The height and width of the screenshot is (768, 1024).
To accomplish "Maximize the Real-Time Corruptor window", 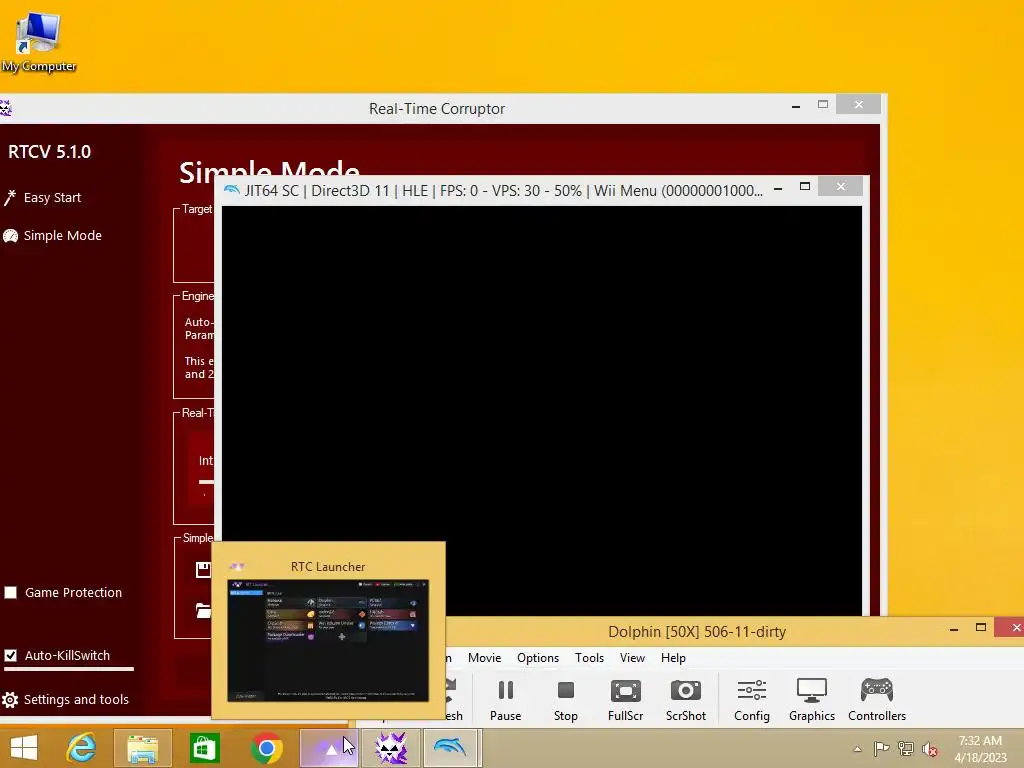I will 823,104.
